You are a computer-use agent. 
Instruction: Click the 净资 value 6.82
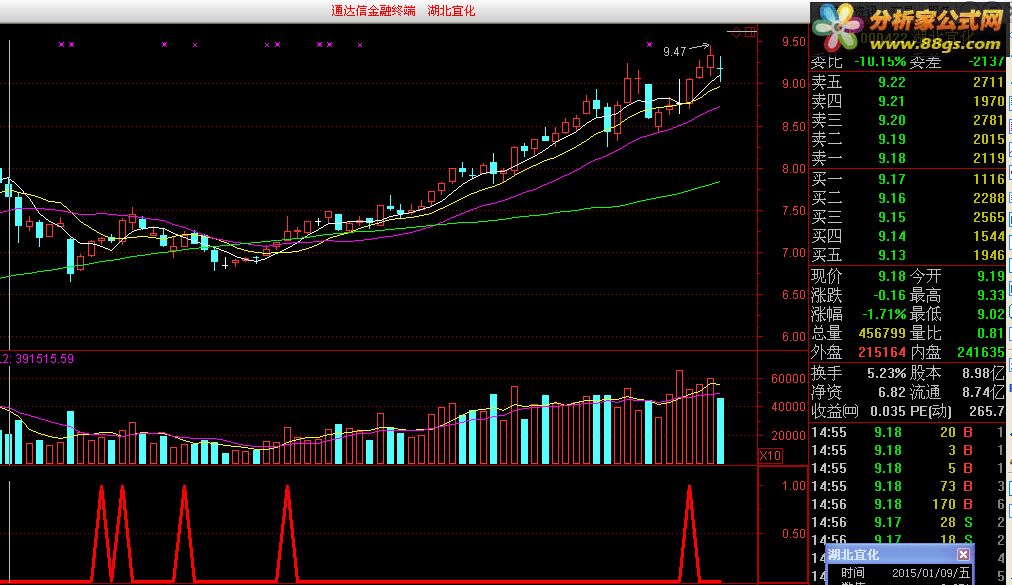(x=892, y=393)
